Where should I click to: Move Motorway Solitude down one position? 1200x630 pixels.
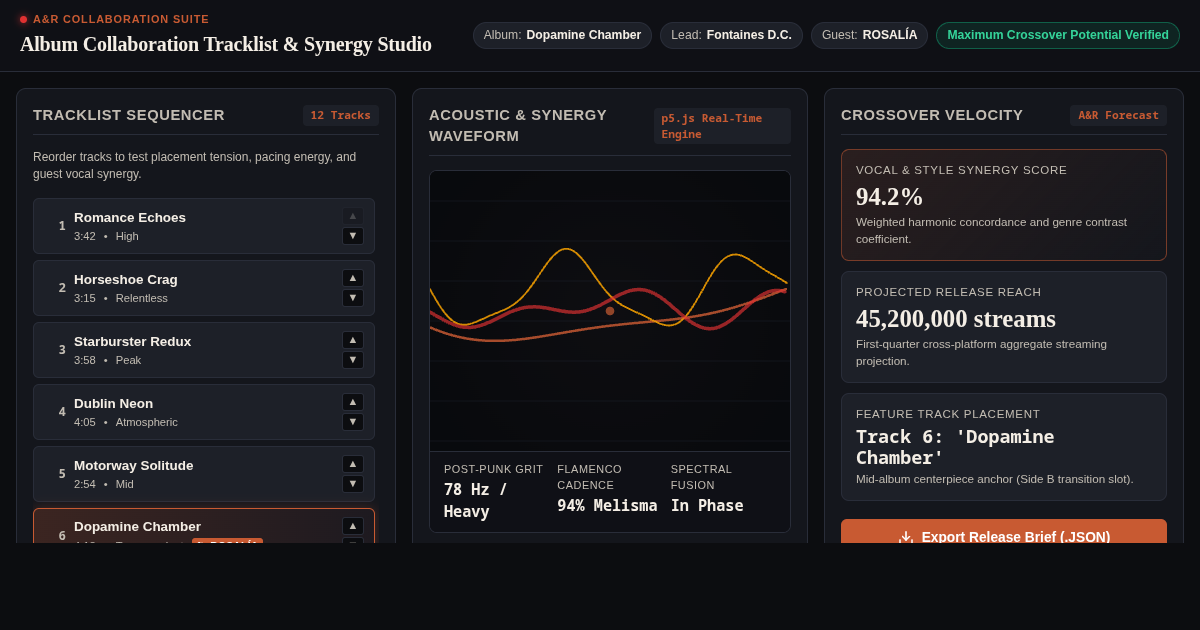(x=353, y=484)
